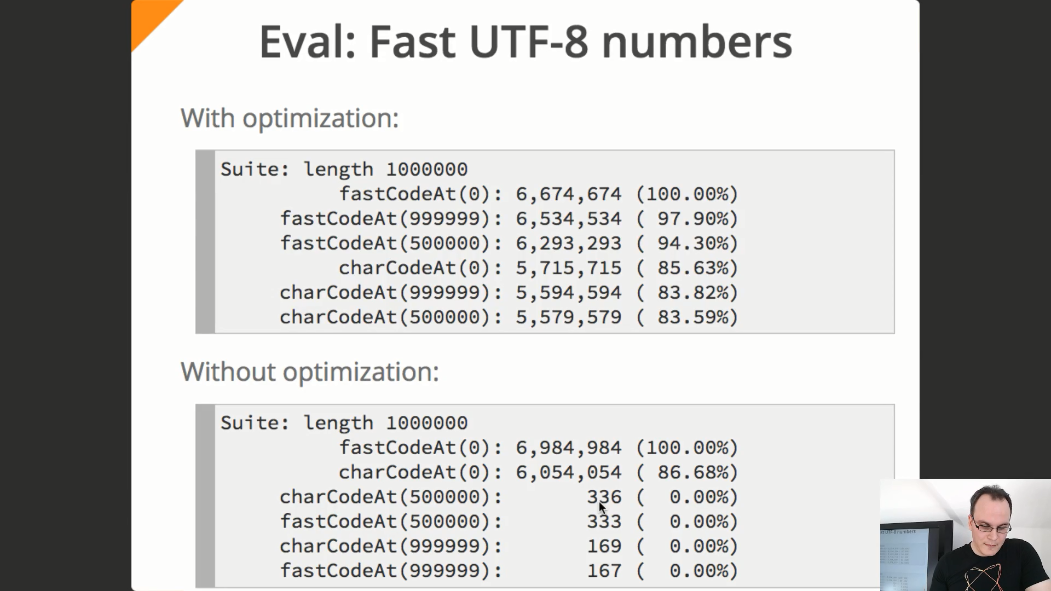
Task: Click the 6,674,674 fastCodeAt(0) result
Action: [568, 194]
